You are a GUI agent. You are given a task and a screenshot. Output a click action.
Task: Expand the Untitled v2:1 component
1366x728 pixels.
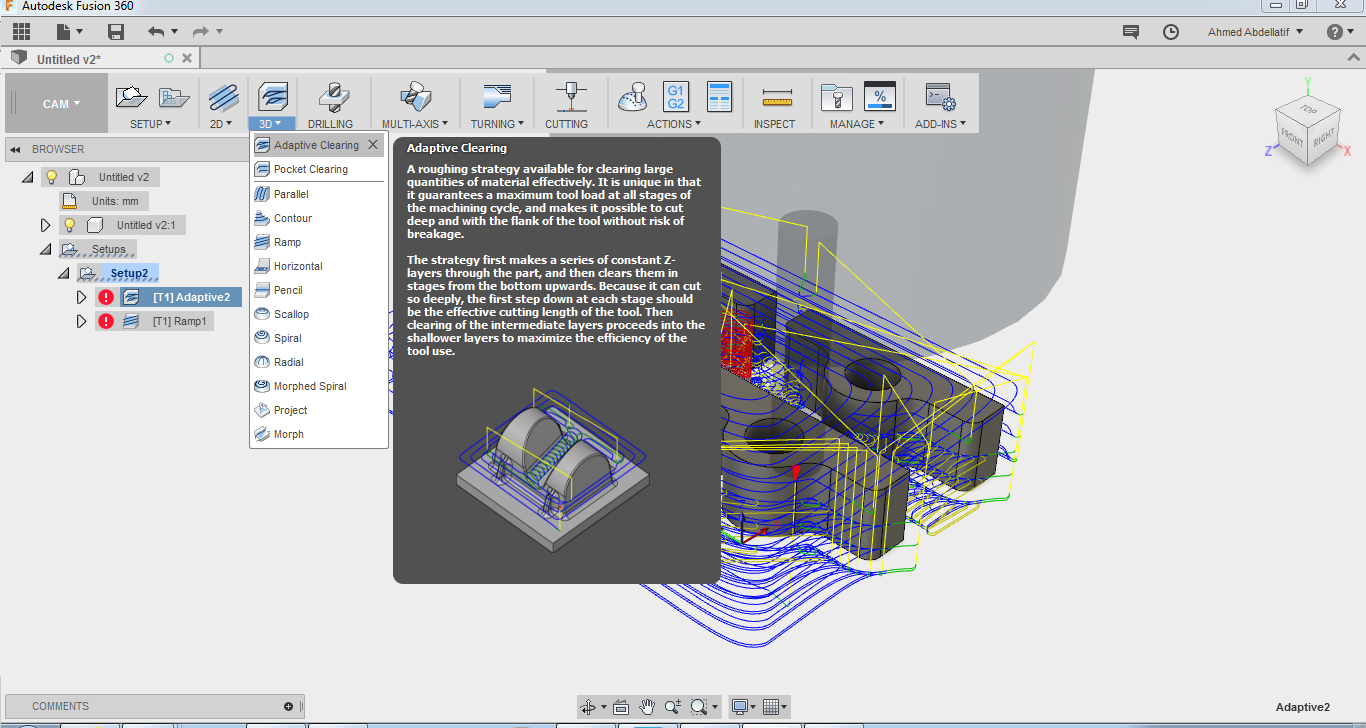[45, 225]
